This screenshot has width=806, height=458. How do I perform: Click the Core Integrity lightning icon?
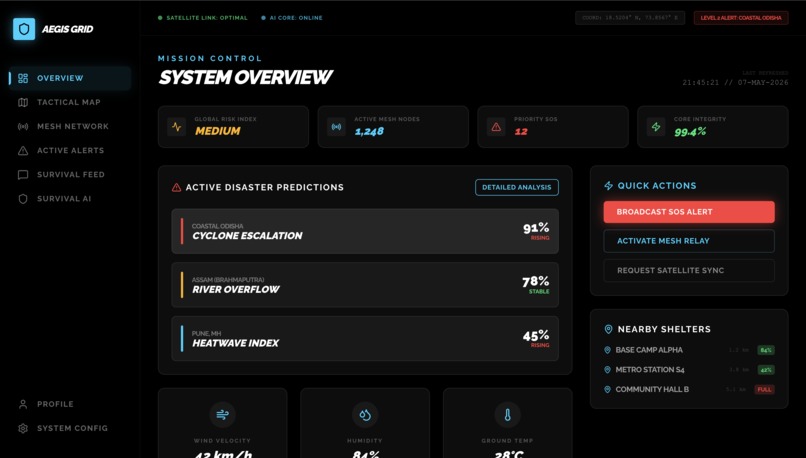656,126
